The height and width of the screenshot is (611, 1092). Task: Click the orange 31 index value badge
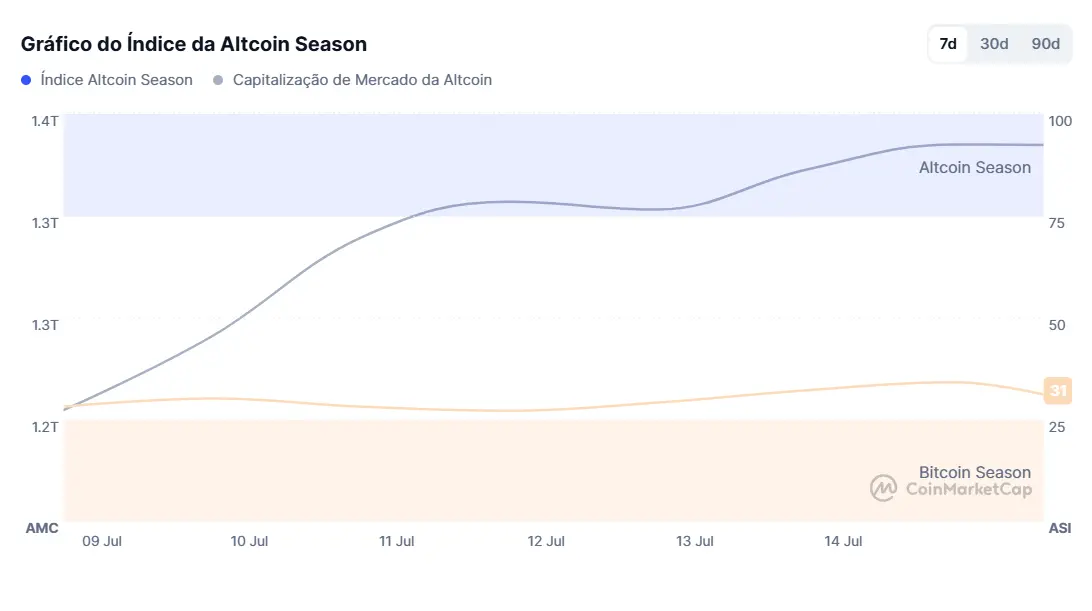1060,390
